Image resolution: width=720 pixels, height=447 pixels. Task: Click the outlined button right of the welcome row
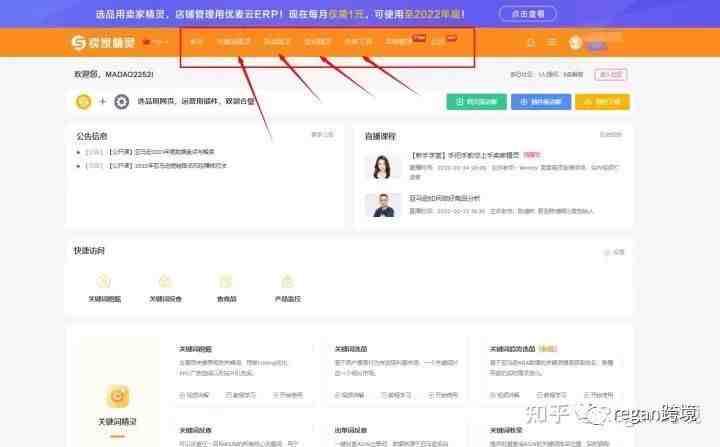point(611,74)
